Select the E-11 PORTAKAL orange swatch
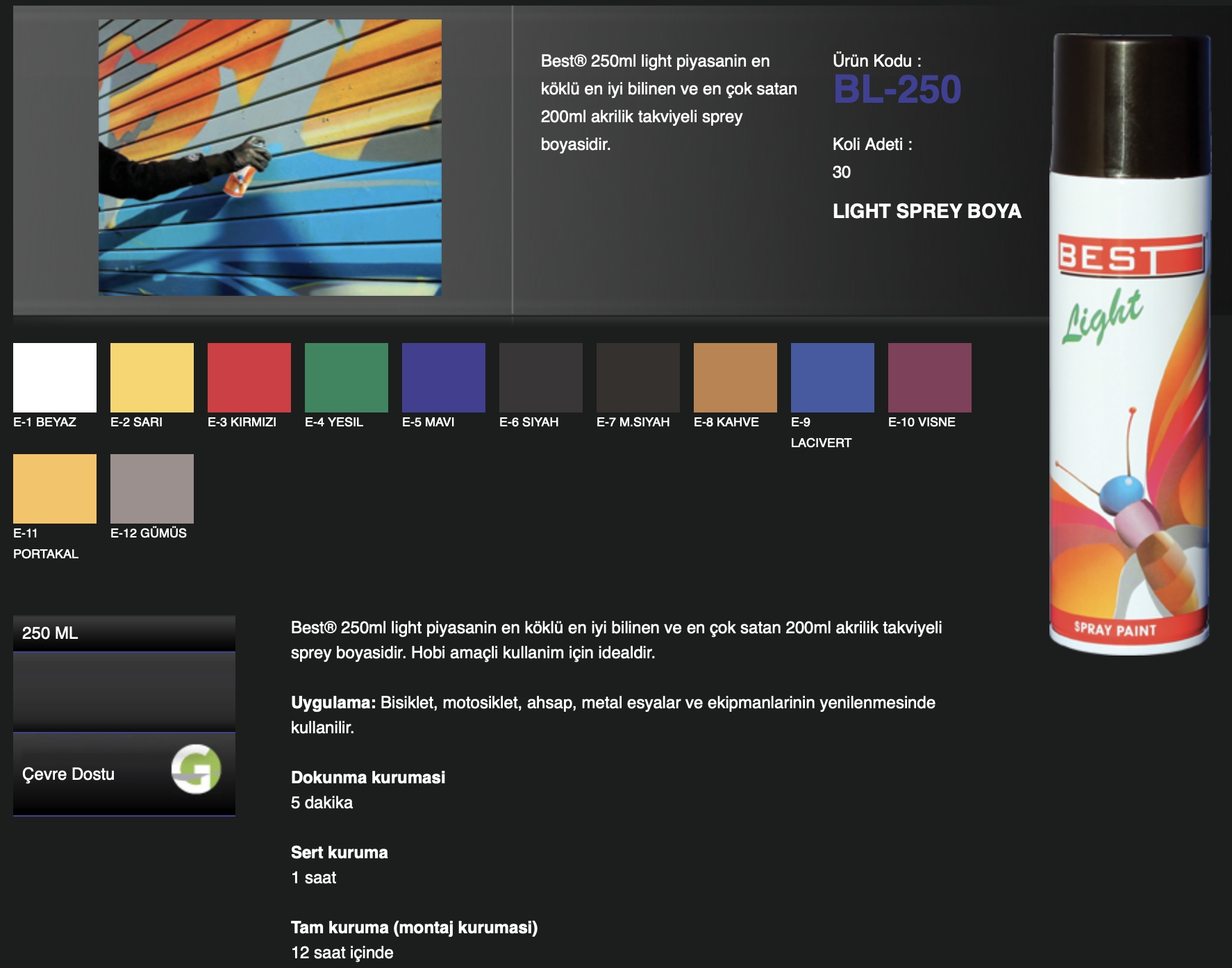This screenshot has height=968, width=1232. (x=55, y=489)
